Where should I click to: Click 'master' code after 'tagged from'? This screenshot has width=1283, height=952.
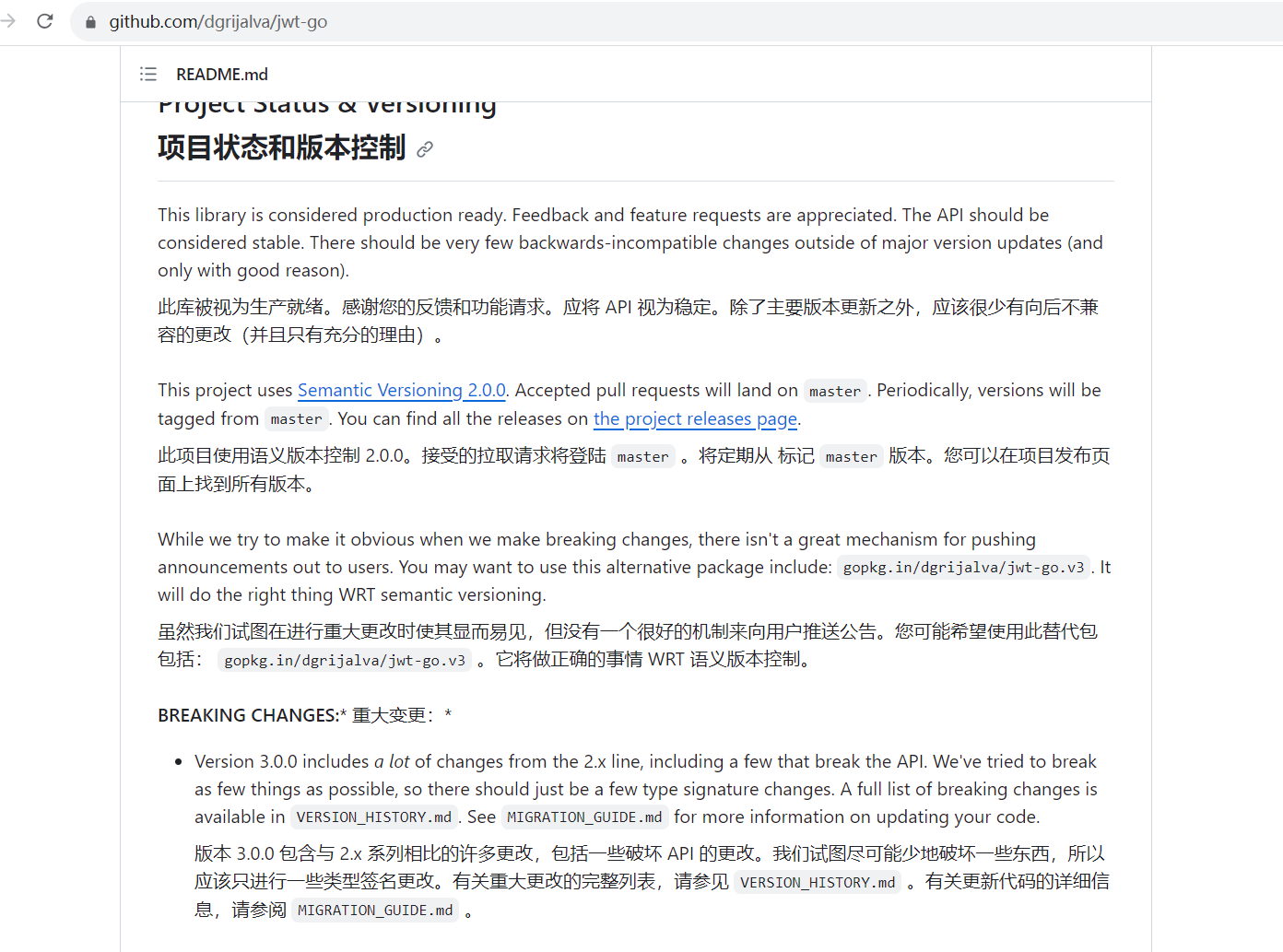tap(296, 419)
